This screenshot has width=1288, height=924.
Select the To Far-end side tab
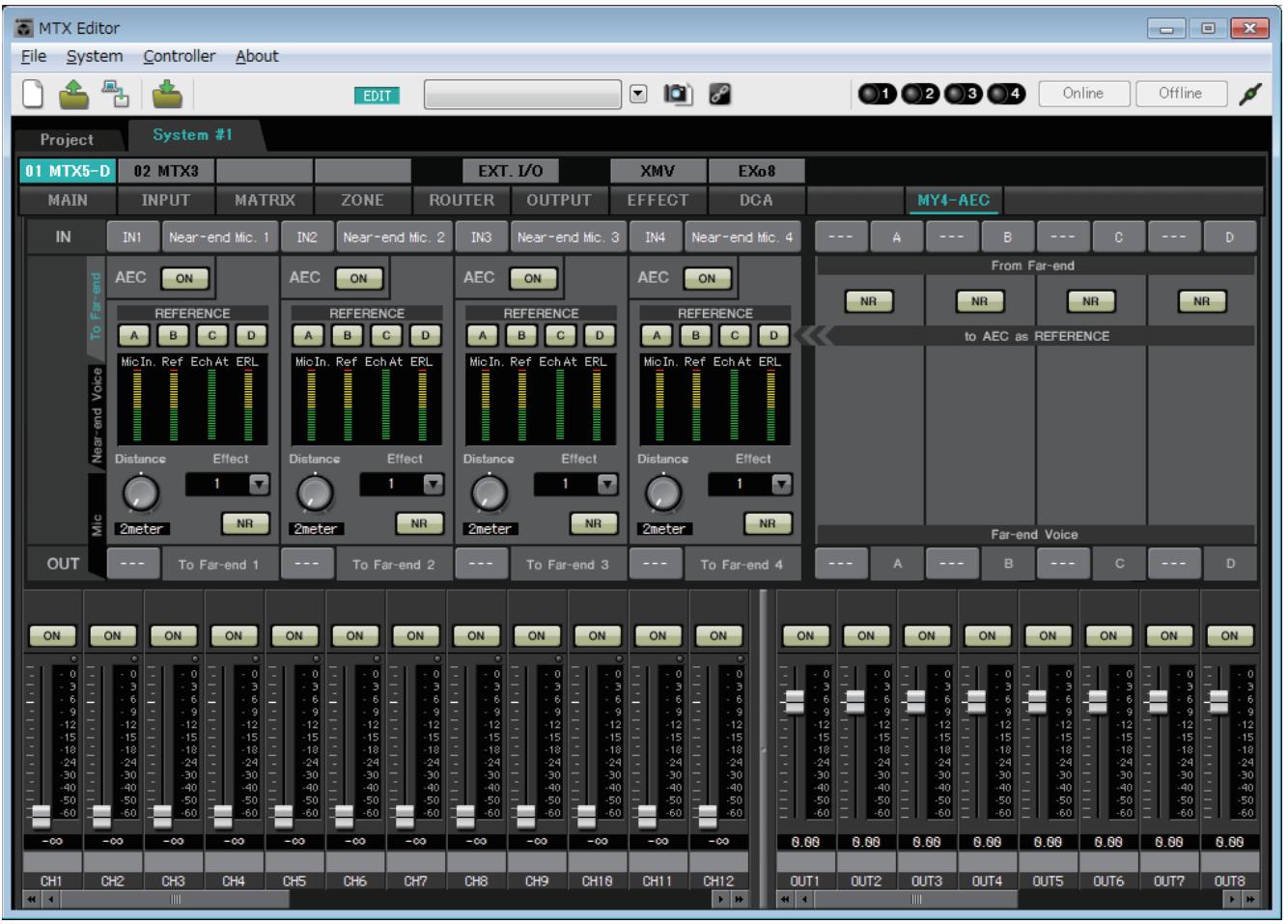coord(96,305)
